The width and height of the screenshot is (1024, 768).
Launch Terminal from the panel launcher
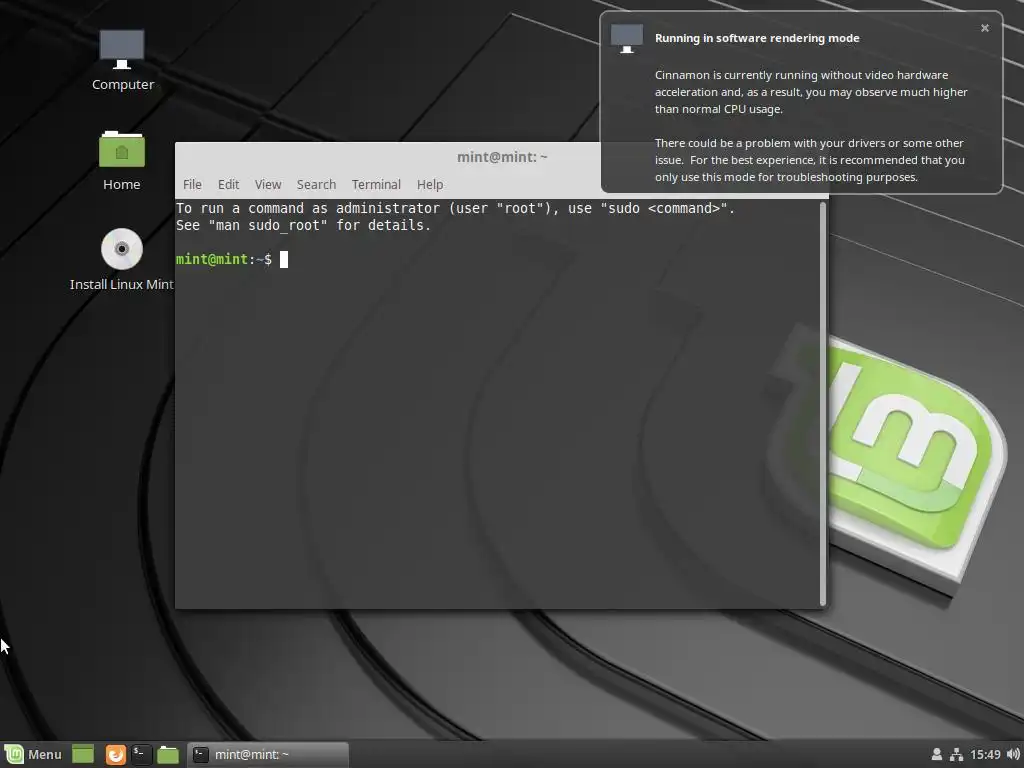point(142,754)
